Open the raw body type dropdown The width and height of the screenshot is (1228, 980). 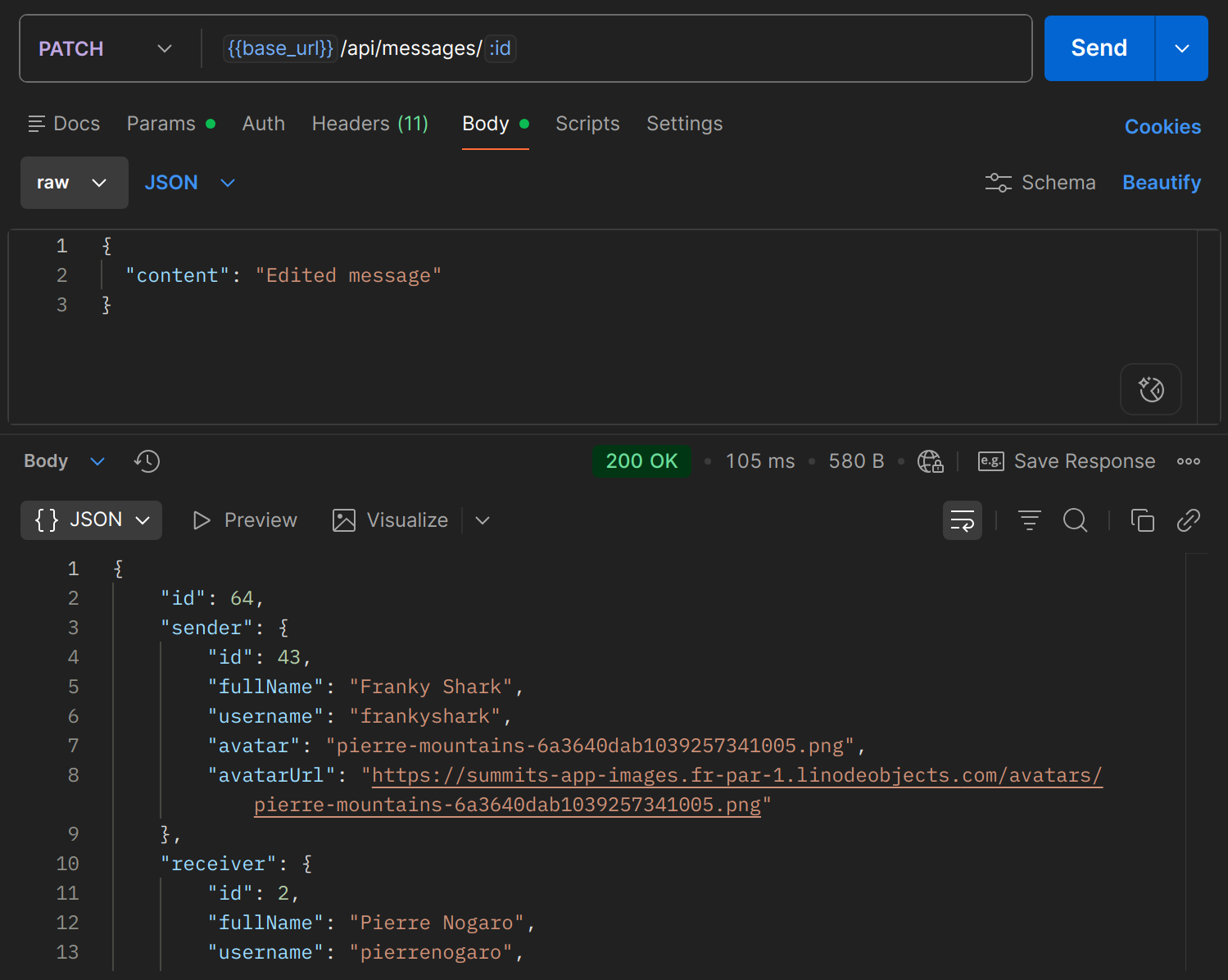74,183
